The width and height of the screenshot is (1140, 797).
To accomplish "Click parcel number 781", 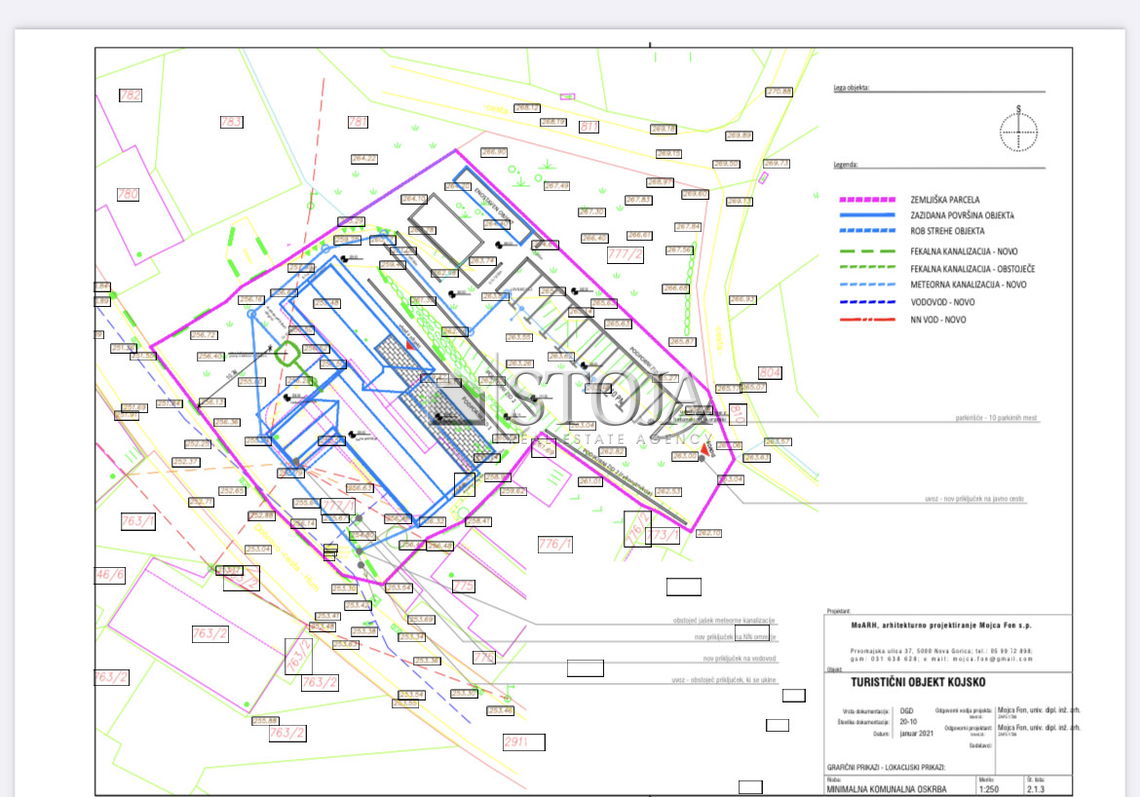I will click(x=358, y=122).
